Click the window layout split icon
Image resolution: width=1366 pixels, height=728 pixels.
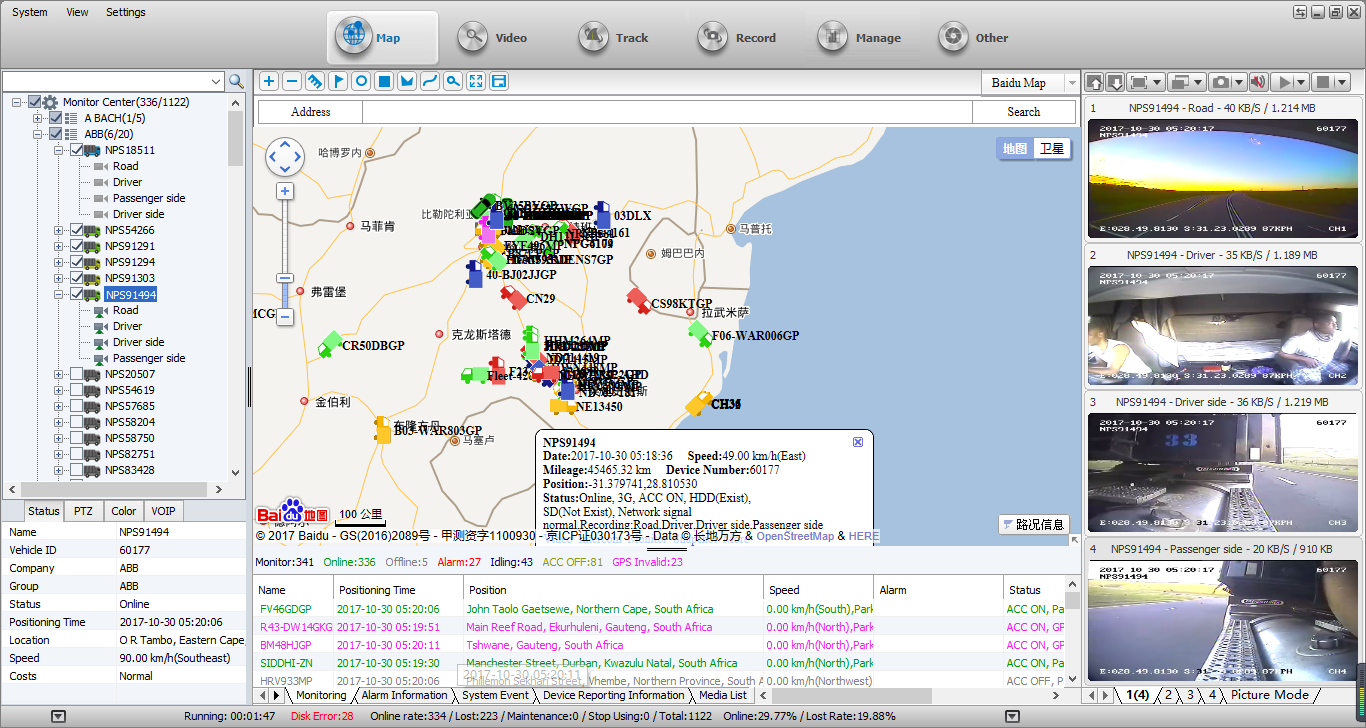(1179, 82)
